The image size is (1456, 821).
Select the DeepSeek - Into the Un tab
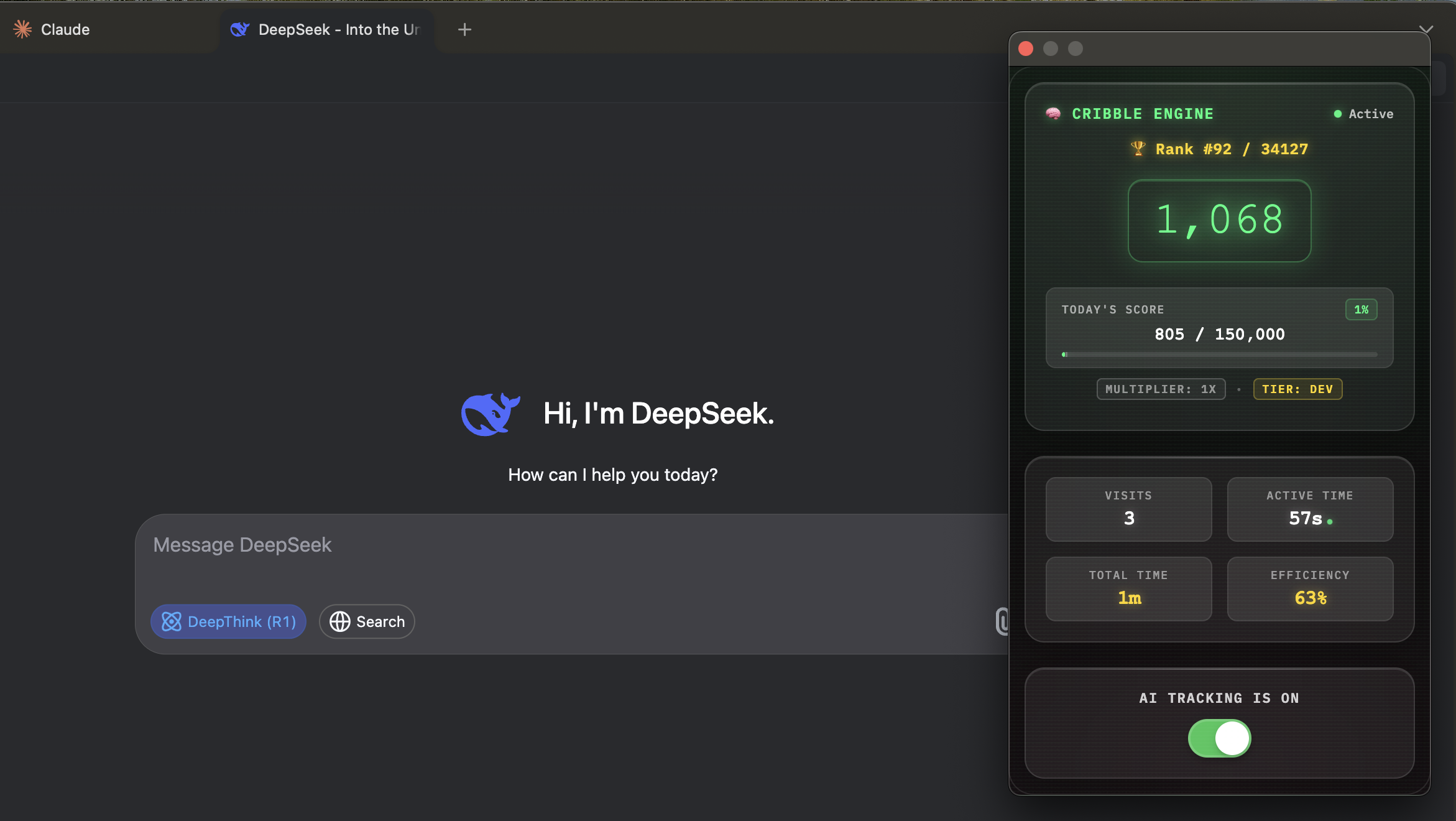[x=326, y=29]
